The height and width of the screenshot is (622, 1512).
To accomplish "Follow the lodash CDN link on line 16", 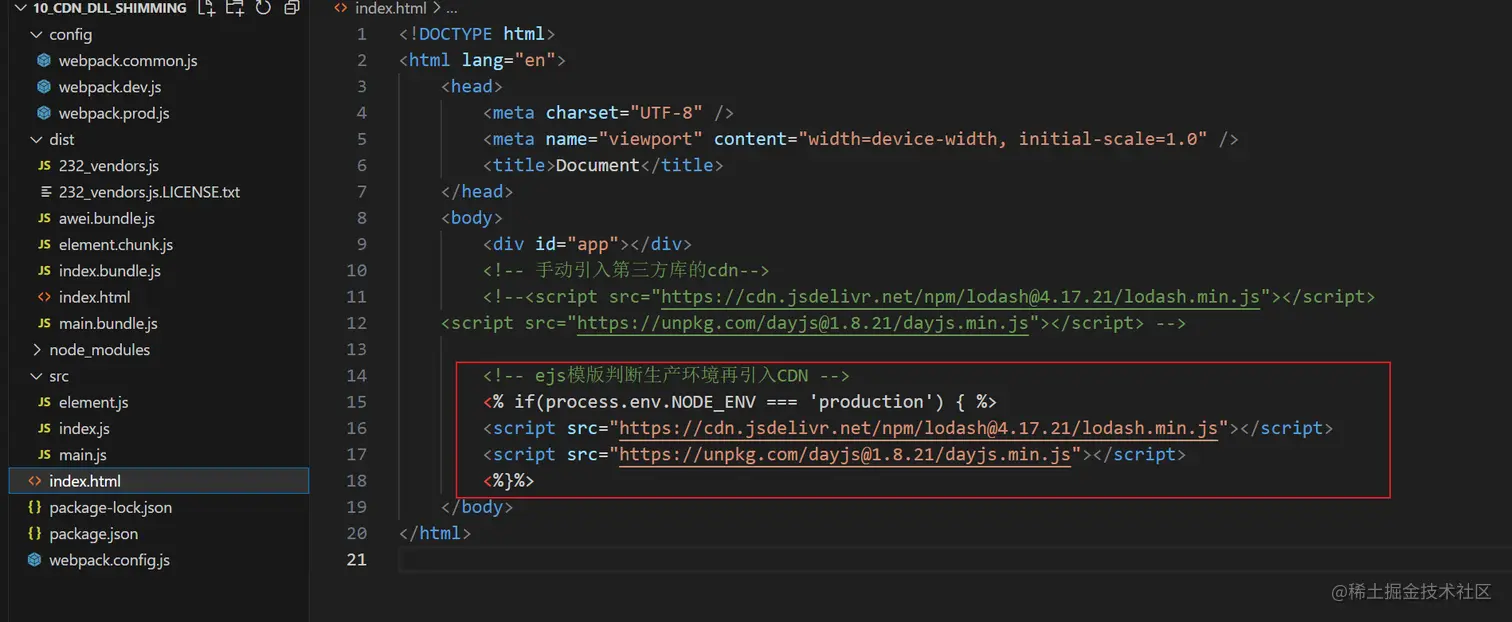I will click(x=918, y=428).
